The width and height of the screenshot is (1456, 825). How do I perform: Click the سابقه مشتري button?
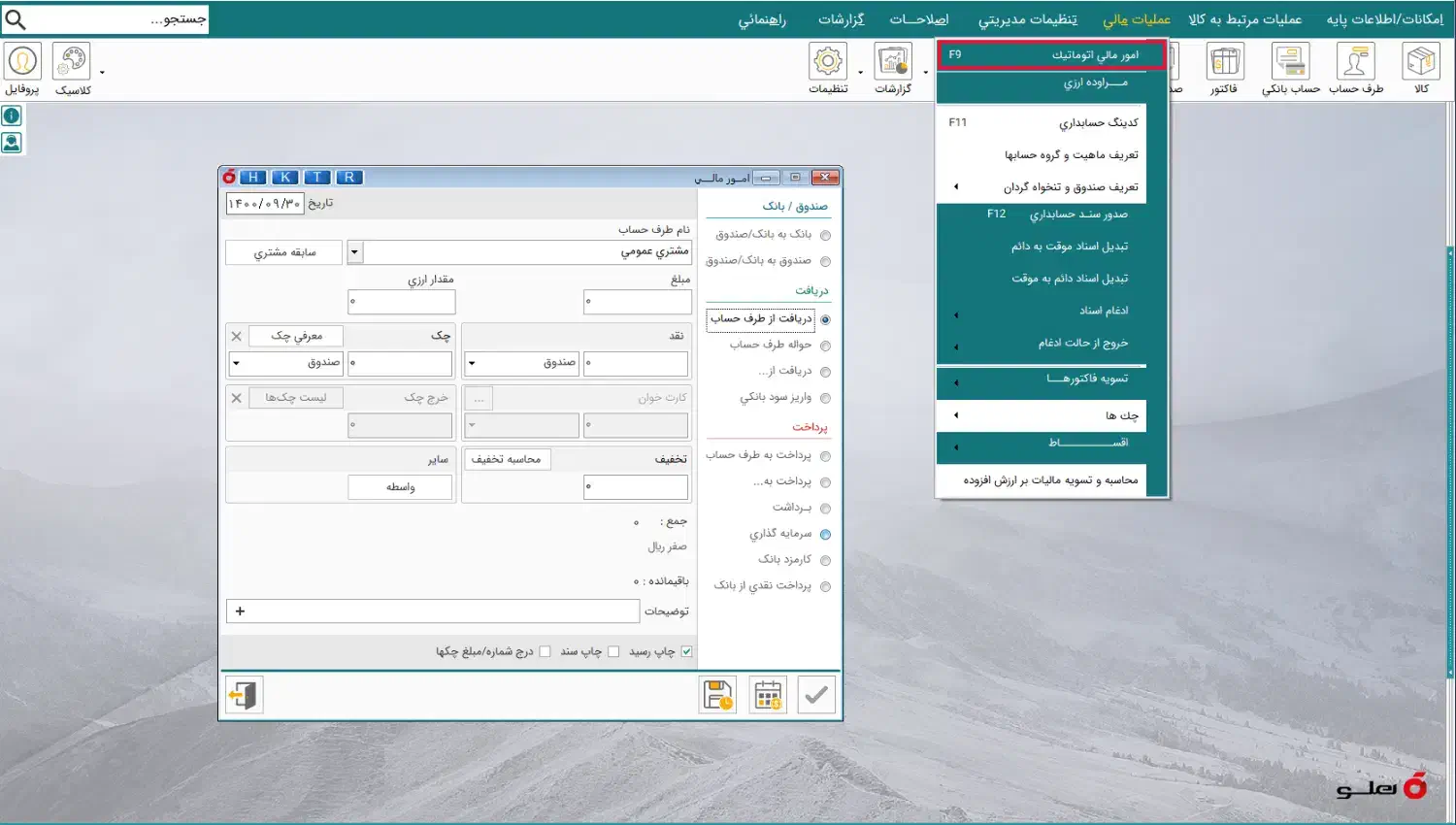click(x=284, y=252)
